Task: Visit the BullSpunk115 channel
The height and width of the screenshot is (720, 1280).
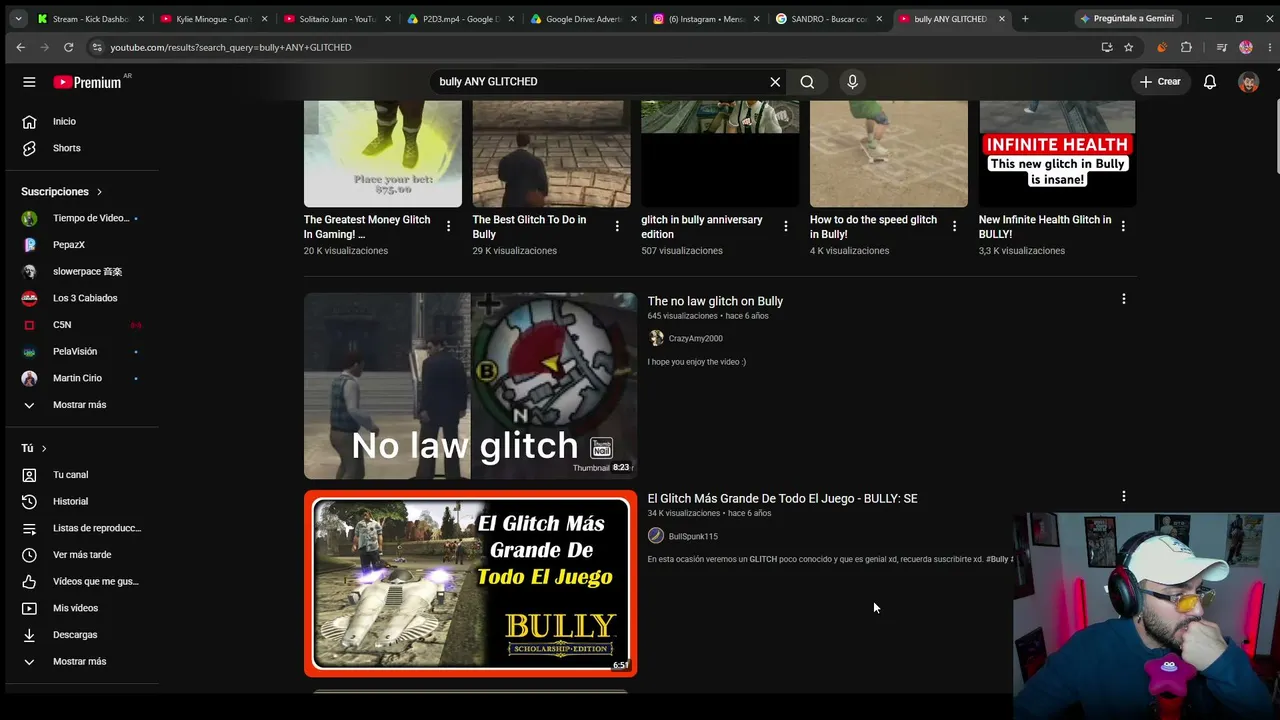Action: tap(693, 536)
